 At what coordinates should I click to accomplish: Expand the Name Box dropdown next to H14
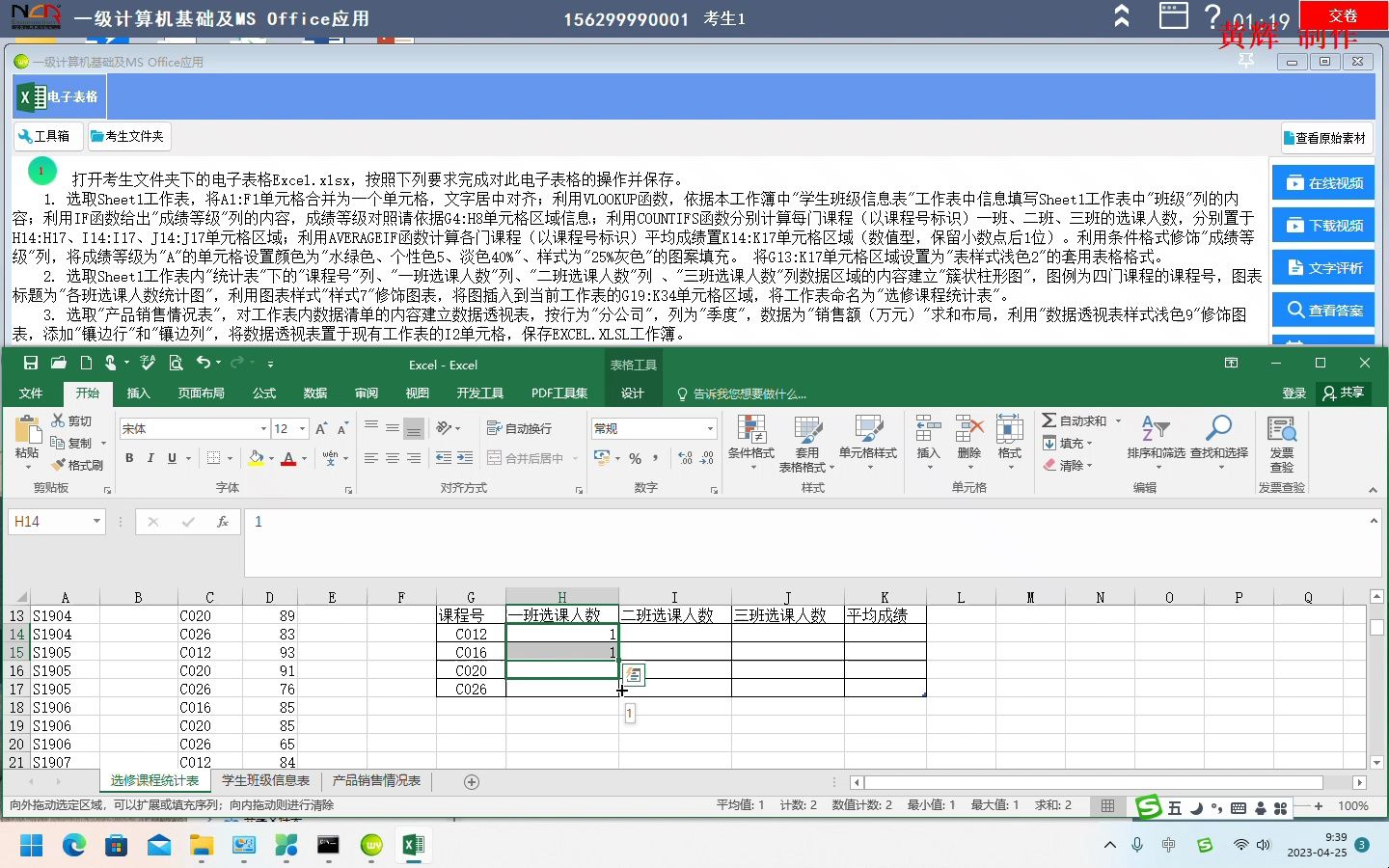pos(96,522)
